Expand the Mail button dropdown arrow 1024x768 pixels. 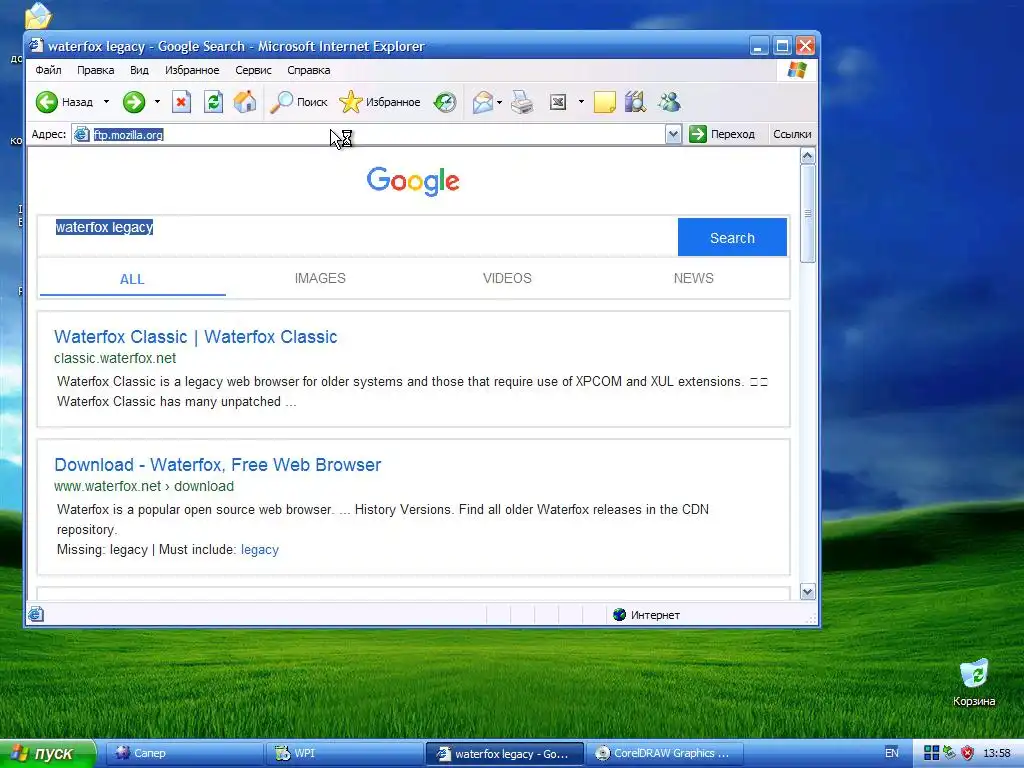(x=499, y=102)
